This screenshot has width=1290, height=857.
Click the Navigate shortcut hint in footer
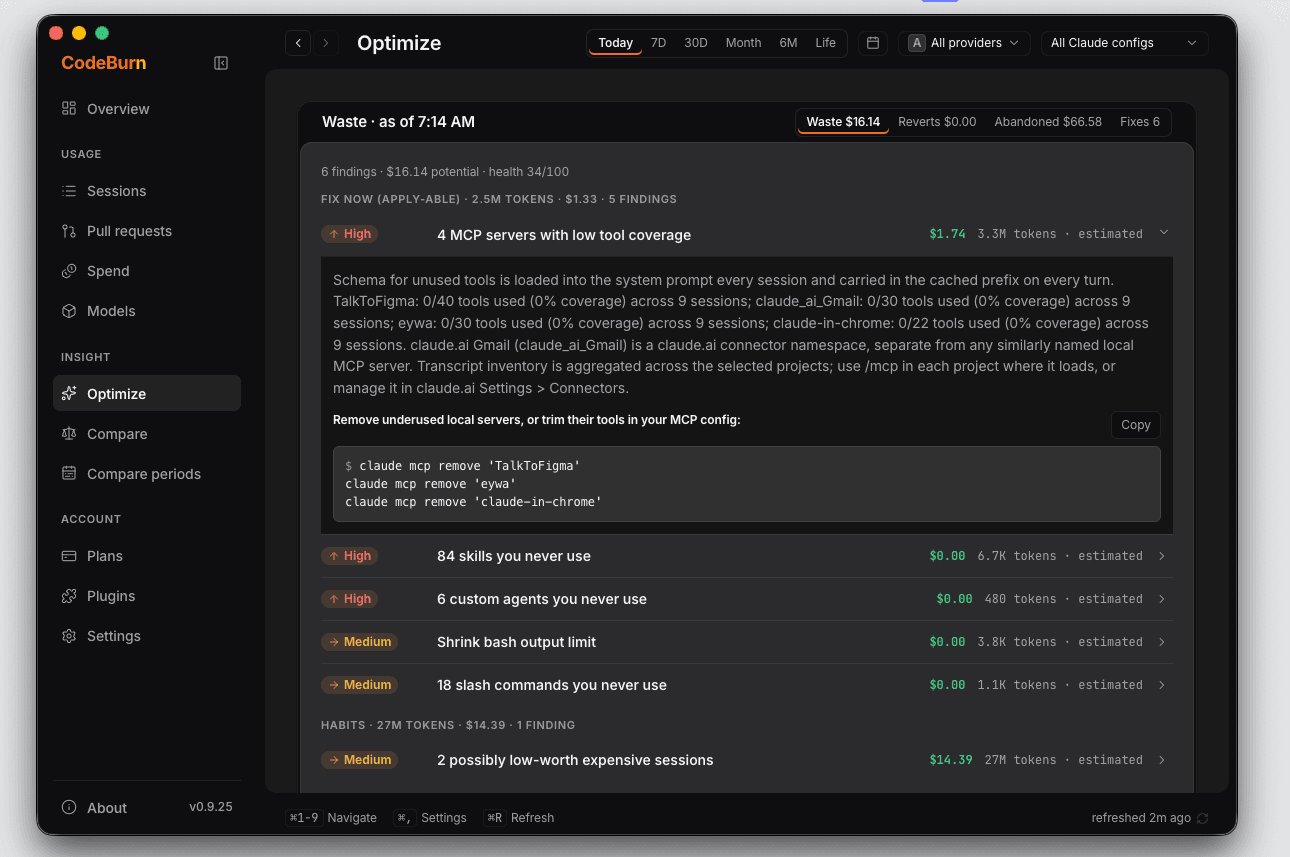click(x=332, y=818)
